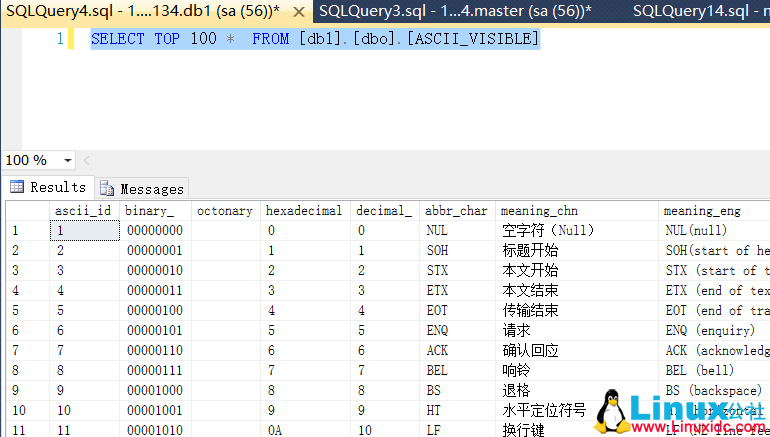Click the hexadecimal cell 0A
Image resolution: width=770 pixels, height=437 pixels.
pos(305,430)
